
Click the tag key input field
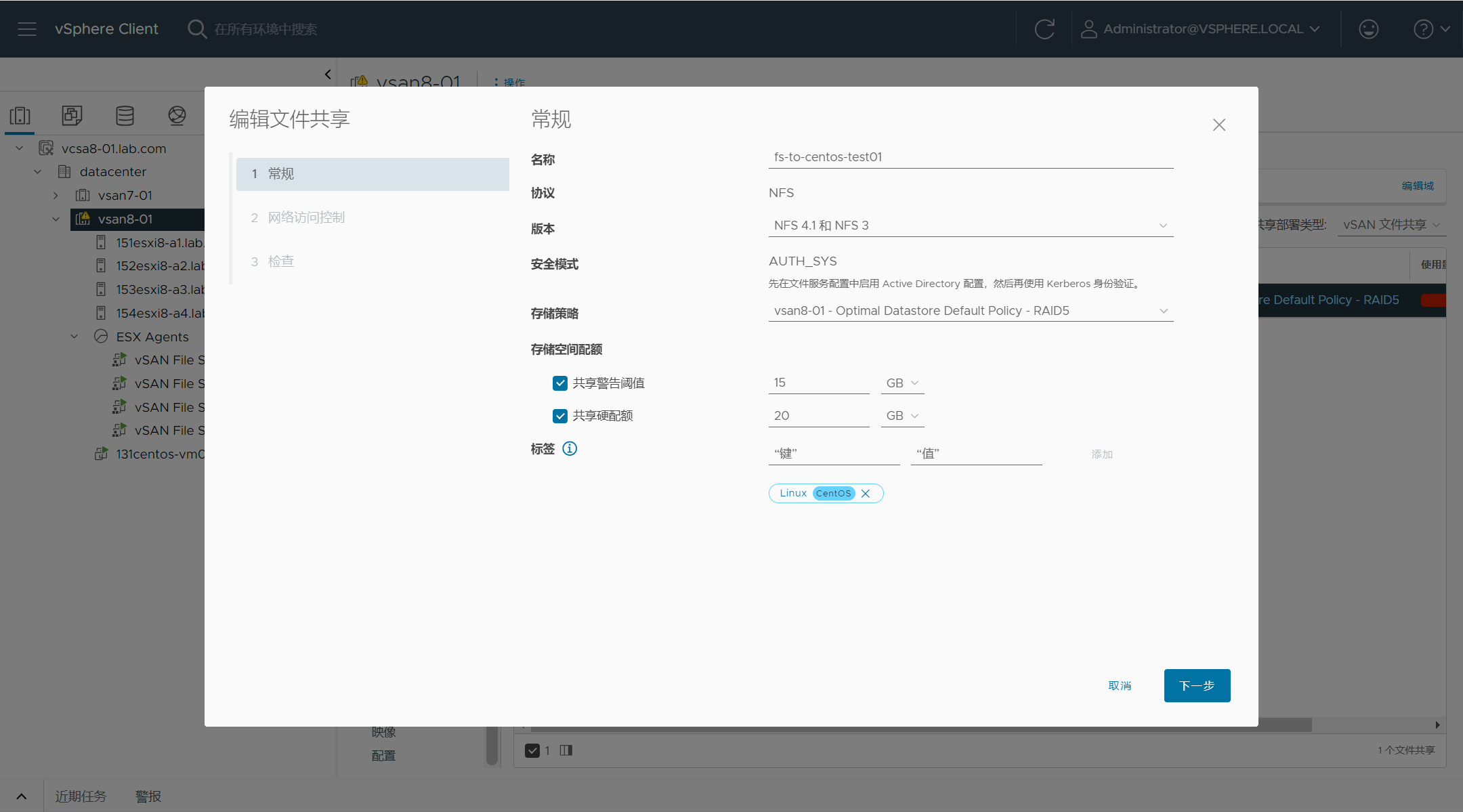[834, 454]
